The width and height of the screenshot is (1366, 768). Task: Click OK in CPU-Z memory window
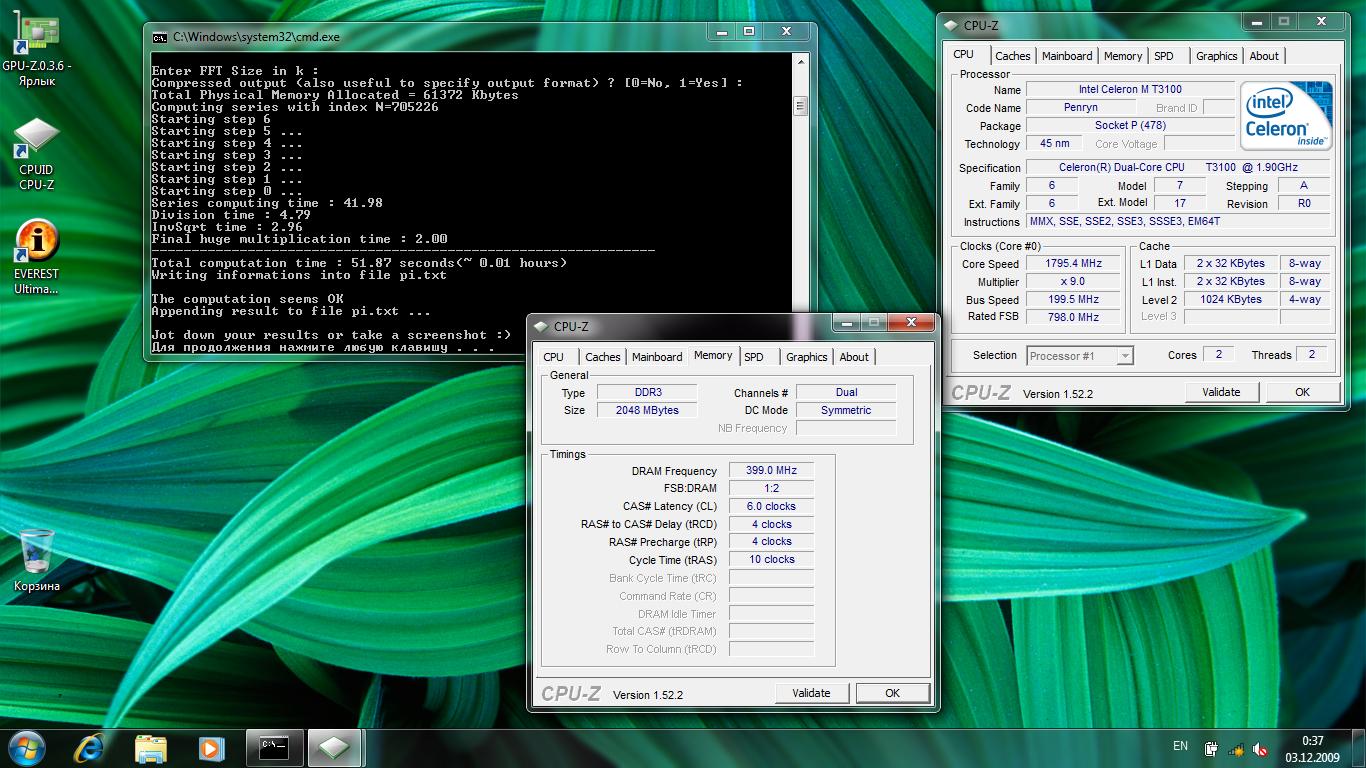[x=892, y=693]
